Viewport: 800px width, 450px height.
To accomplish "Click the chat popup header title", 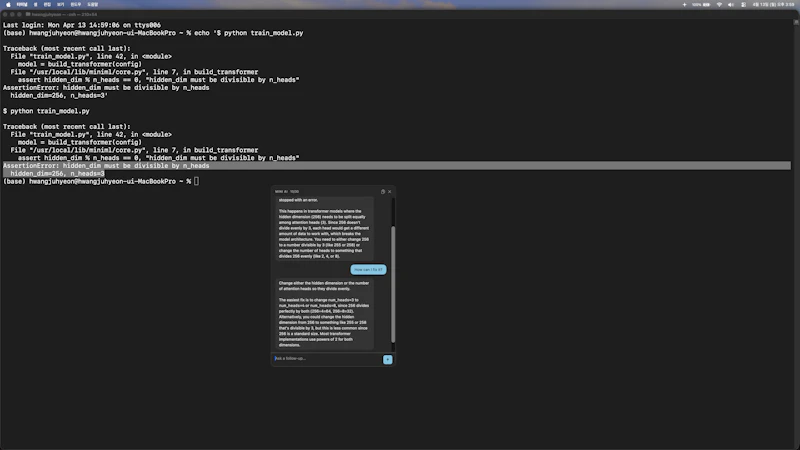I will pyautogui.click(x=287, y=191).
